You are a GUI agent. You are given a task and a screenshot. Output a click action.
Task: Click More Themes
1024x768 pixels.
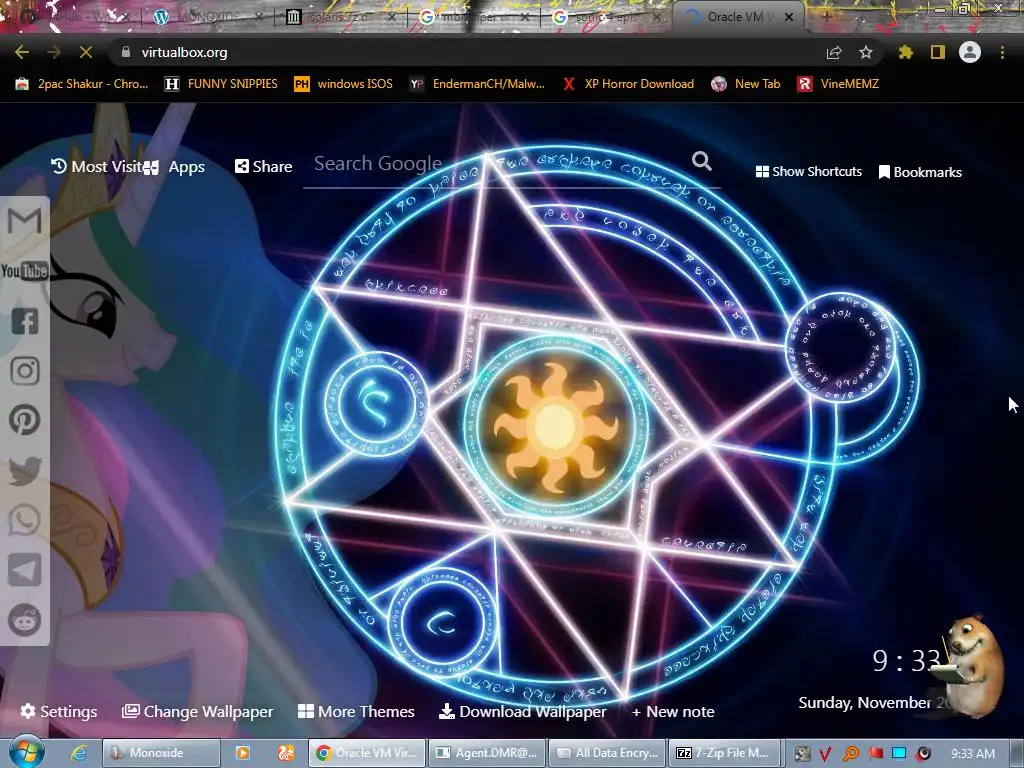click(x=357, y=711)
